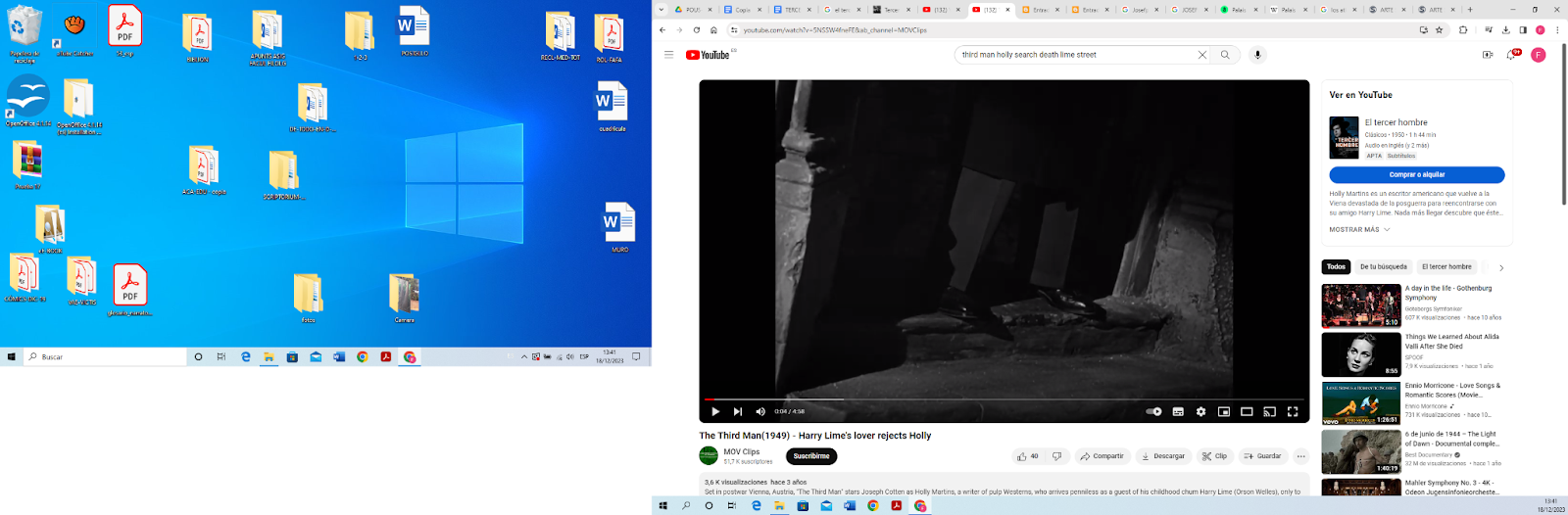Cast video to a TV

coord(1269,411)
